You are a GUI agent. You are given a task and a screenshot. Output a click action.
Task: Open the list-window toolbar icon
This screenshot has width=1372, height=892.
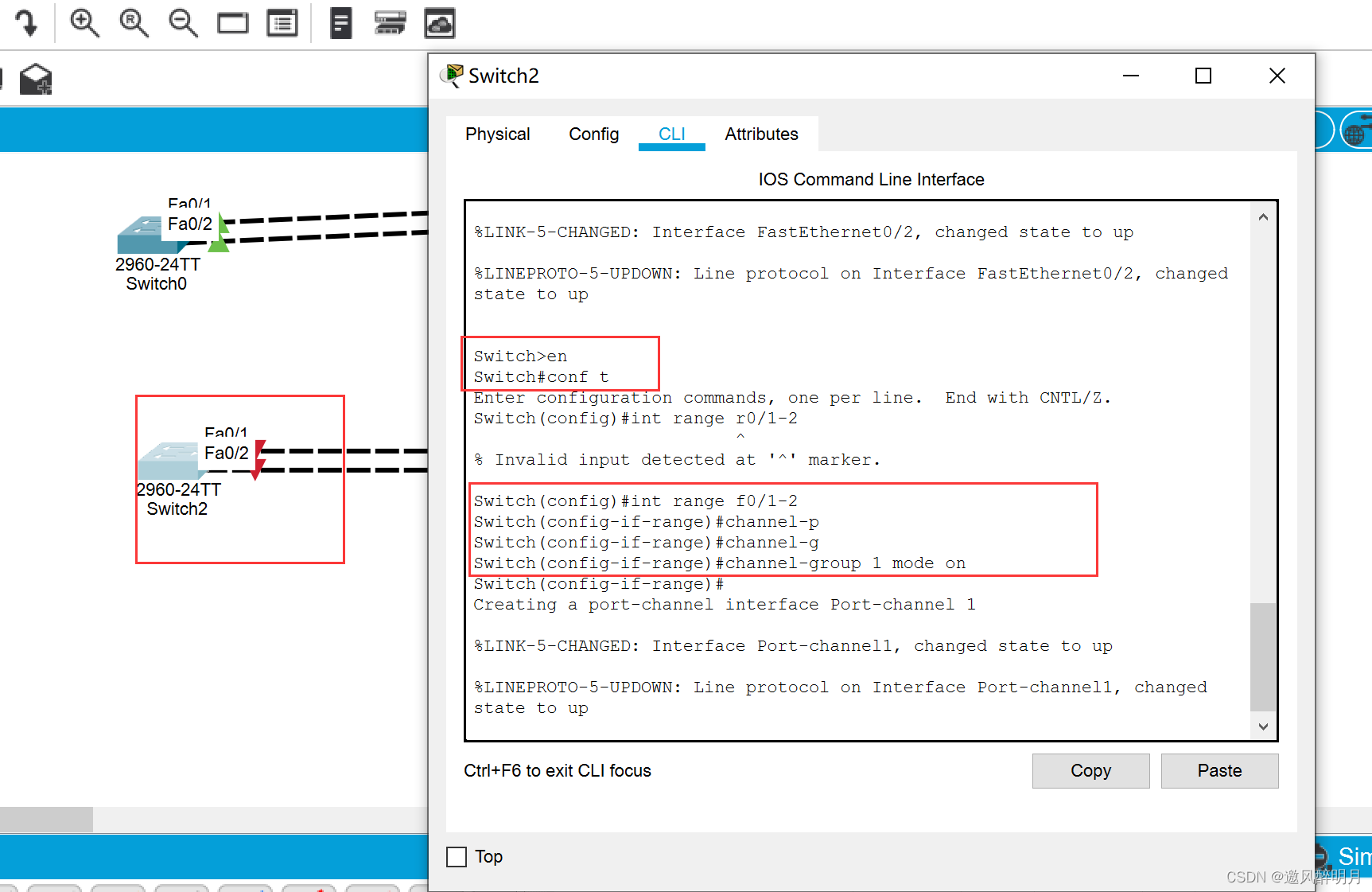(282, 23)
